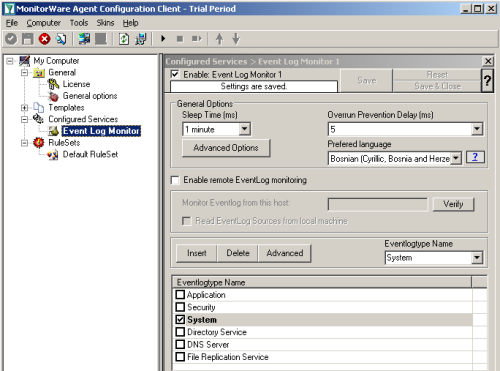The width and height of the screenshot is (500, 371).
Task: Collapse the RuleSets tree node
Action: 24,143
